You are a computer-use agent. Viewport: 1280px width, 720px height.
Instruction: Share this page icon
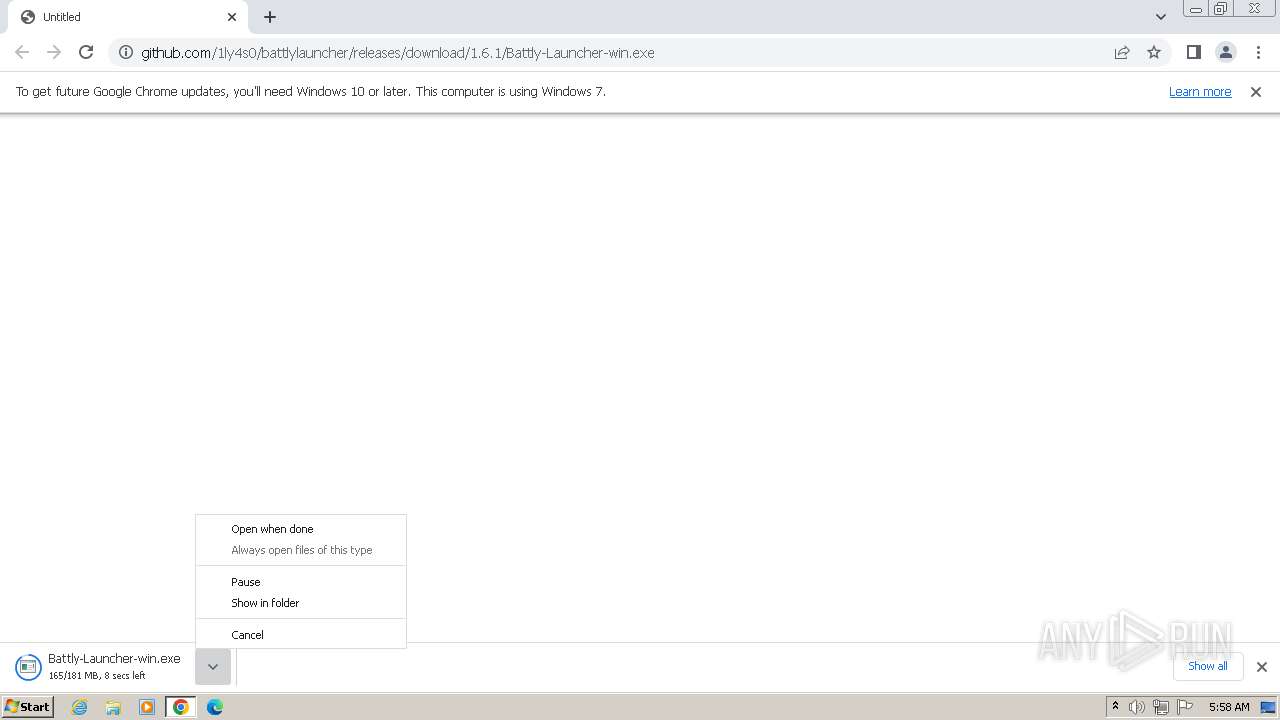click(1122, 52)
